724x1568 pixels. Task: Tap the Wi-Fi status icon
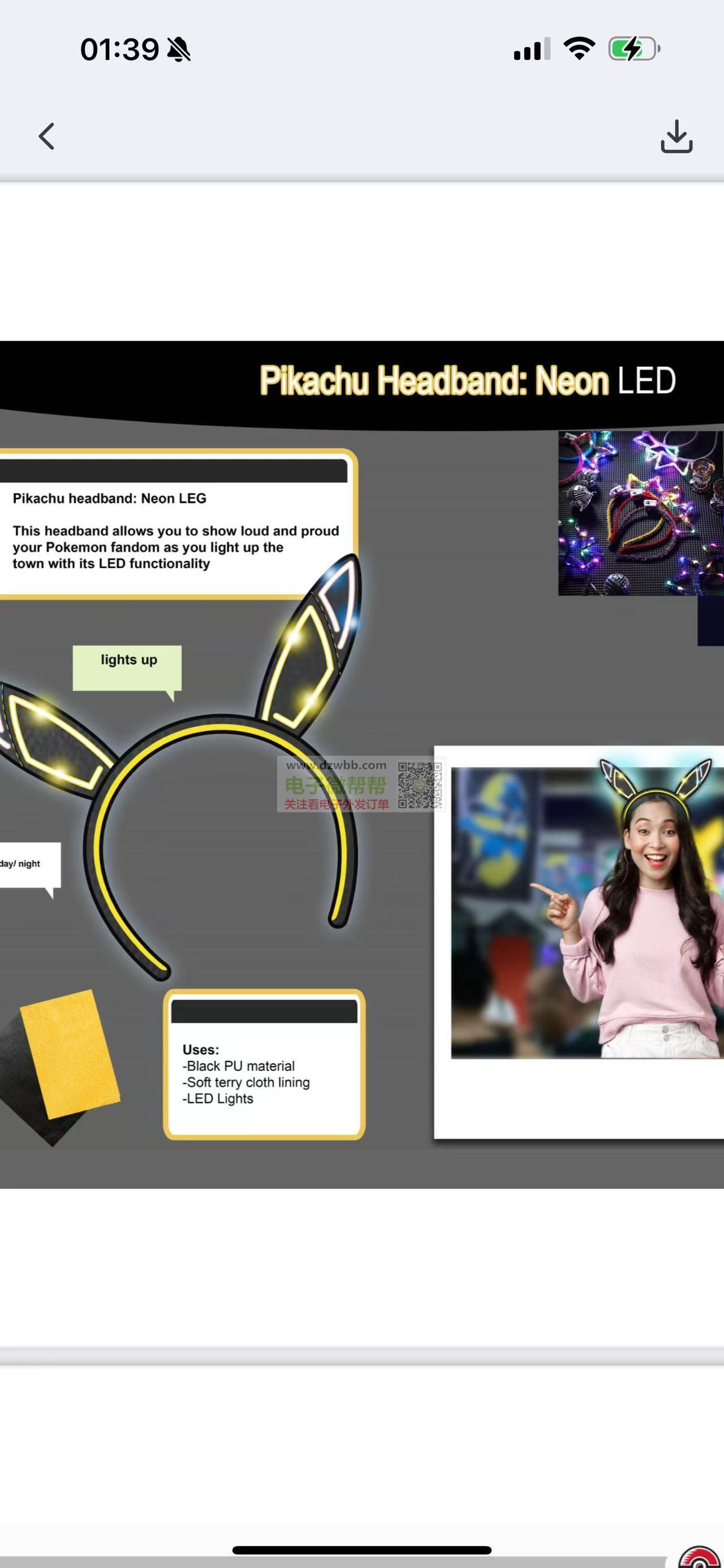tap(579, 49)
